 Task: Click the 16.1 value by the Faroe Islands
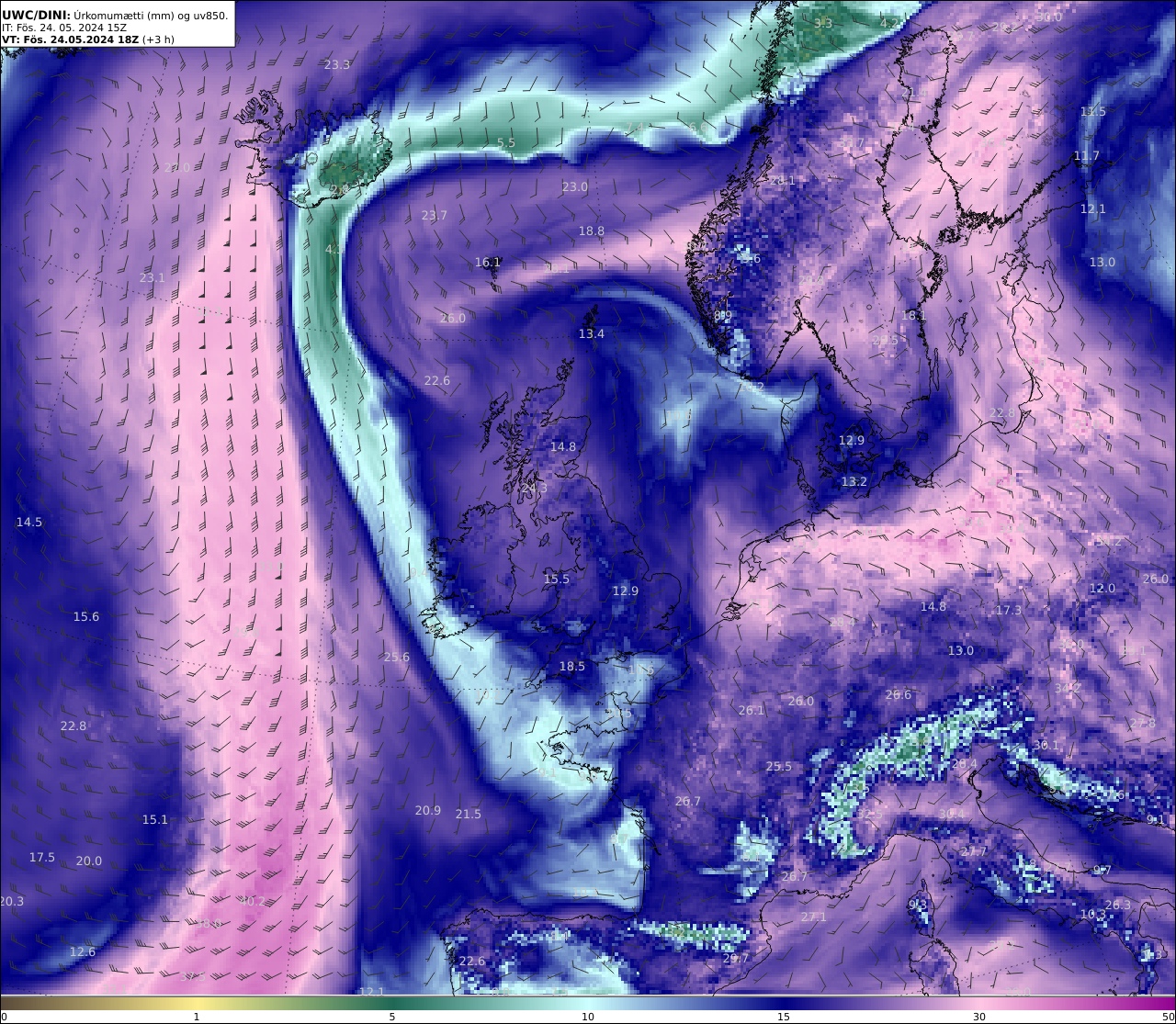pyautogui.click(x=488, y=262)
